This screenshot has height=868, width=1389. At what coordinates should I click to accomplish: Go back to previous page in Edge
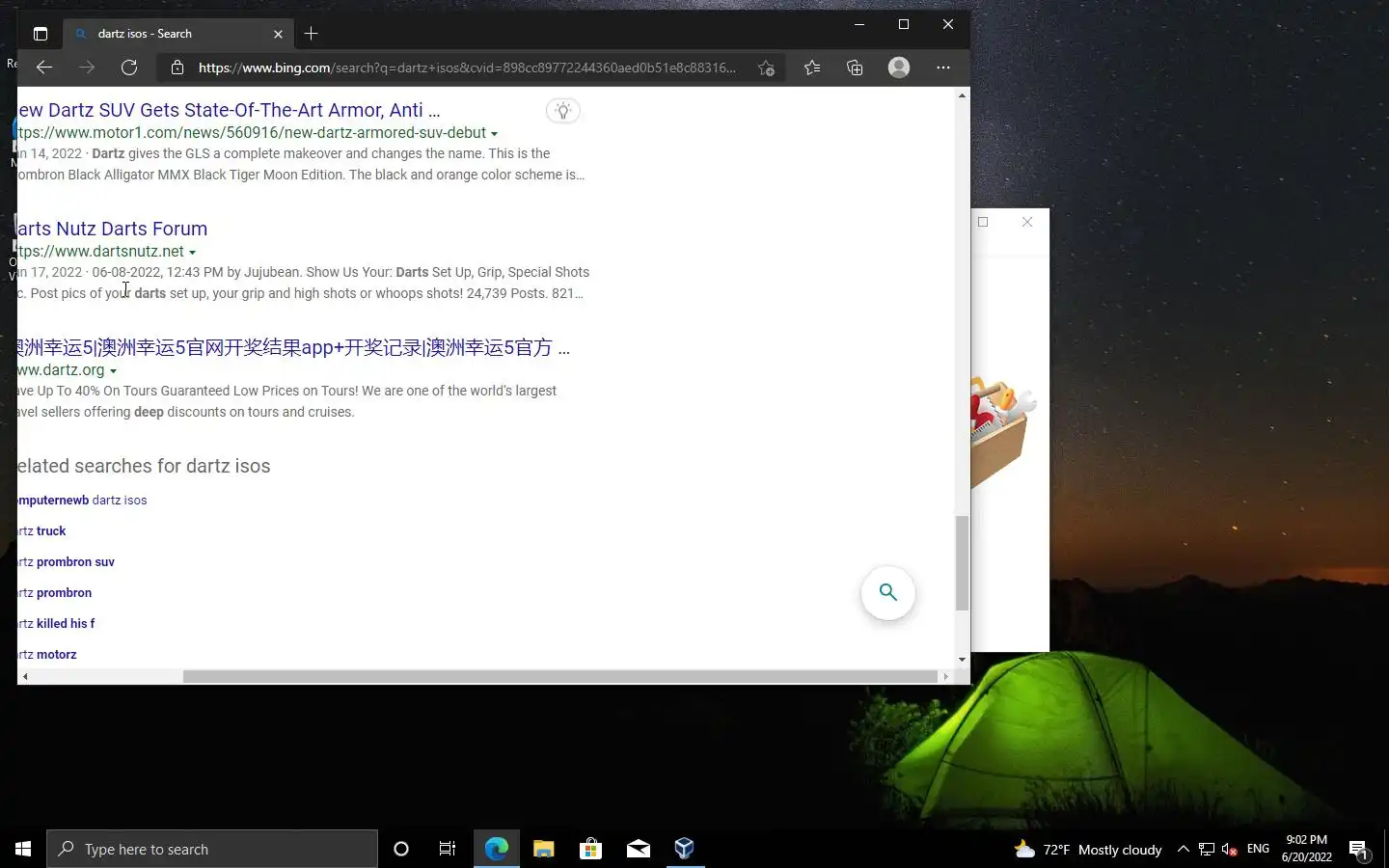pos(44,68)
